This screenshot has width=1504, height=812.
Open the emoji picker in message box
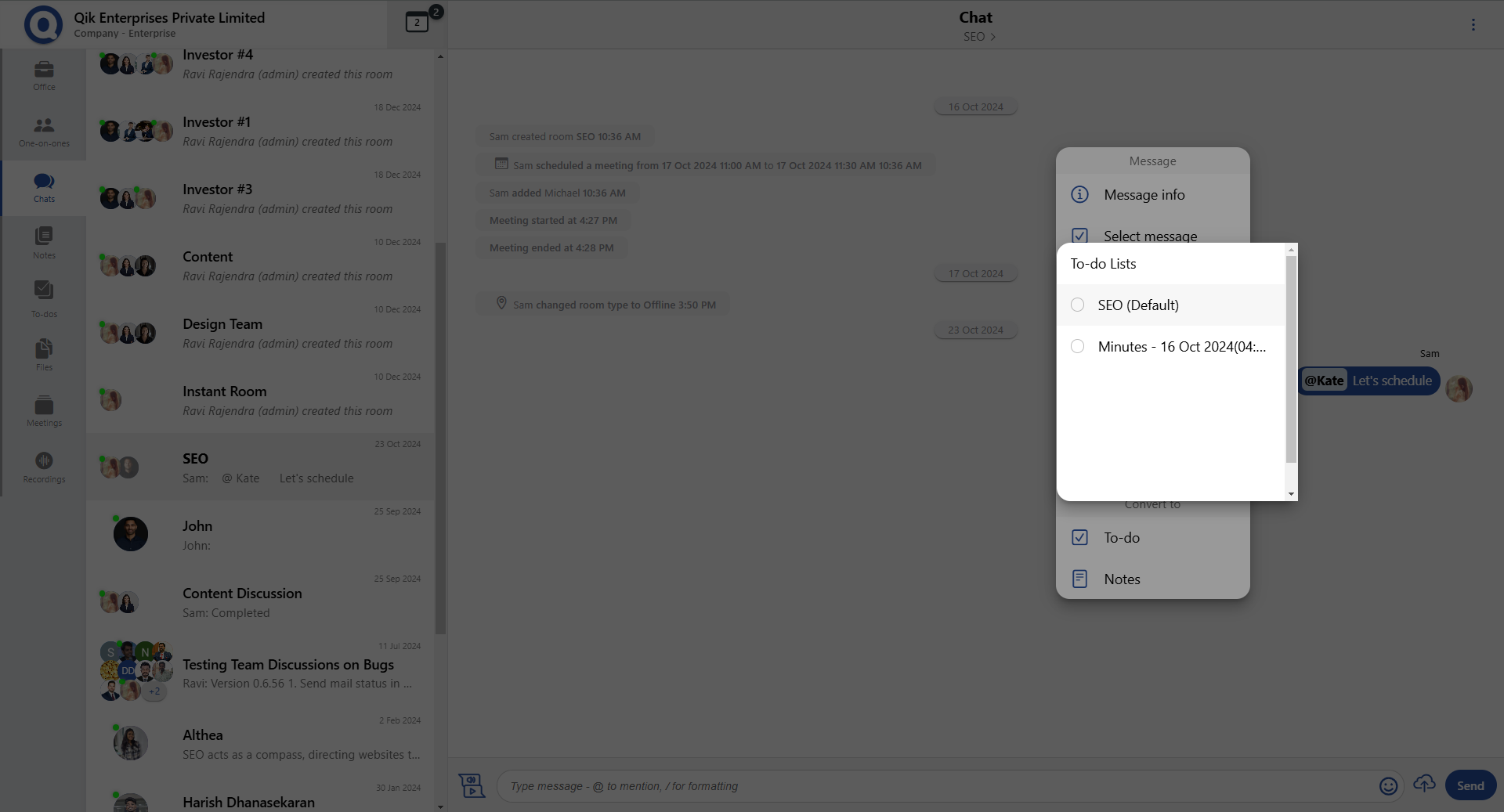tap(1388, 786)
